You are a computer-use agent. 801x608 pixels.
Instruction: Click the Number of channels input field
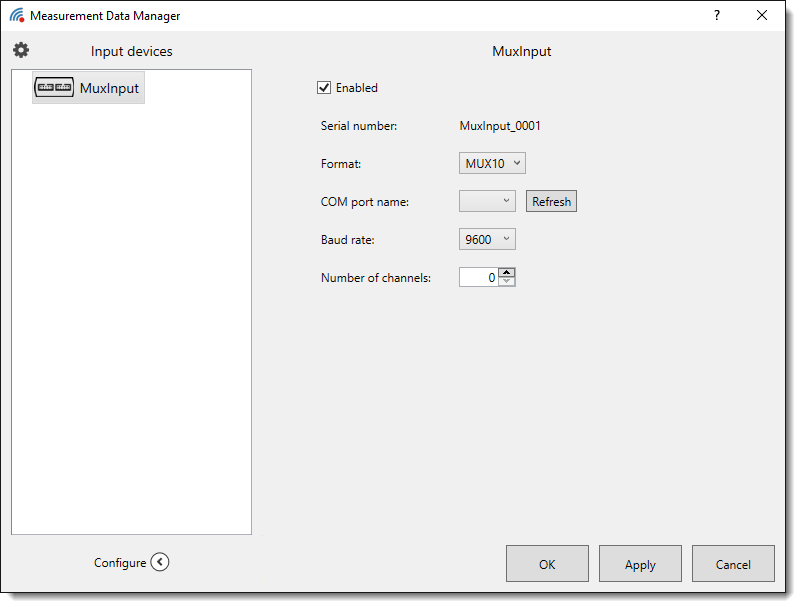click(x=478, y=277)
